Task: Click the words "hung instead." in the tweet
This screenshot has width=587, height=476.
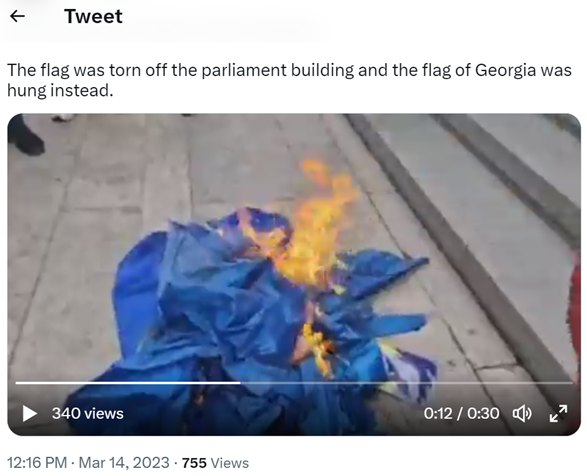Action: pos(60,90)
